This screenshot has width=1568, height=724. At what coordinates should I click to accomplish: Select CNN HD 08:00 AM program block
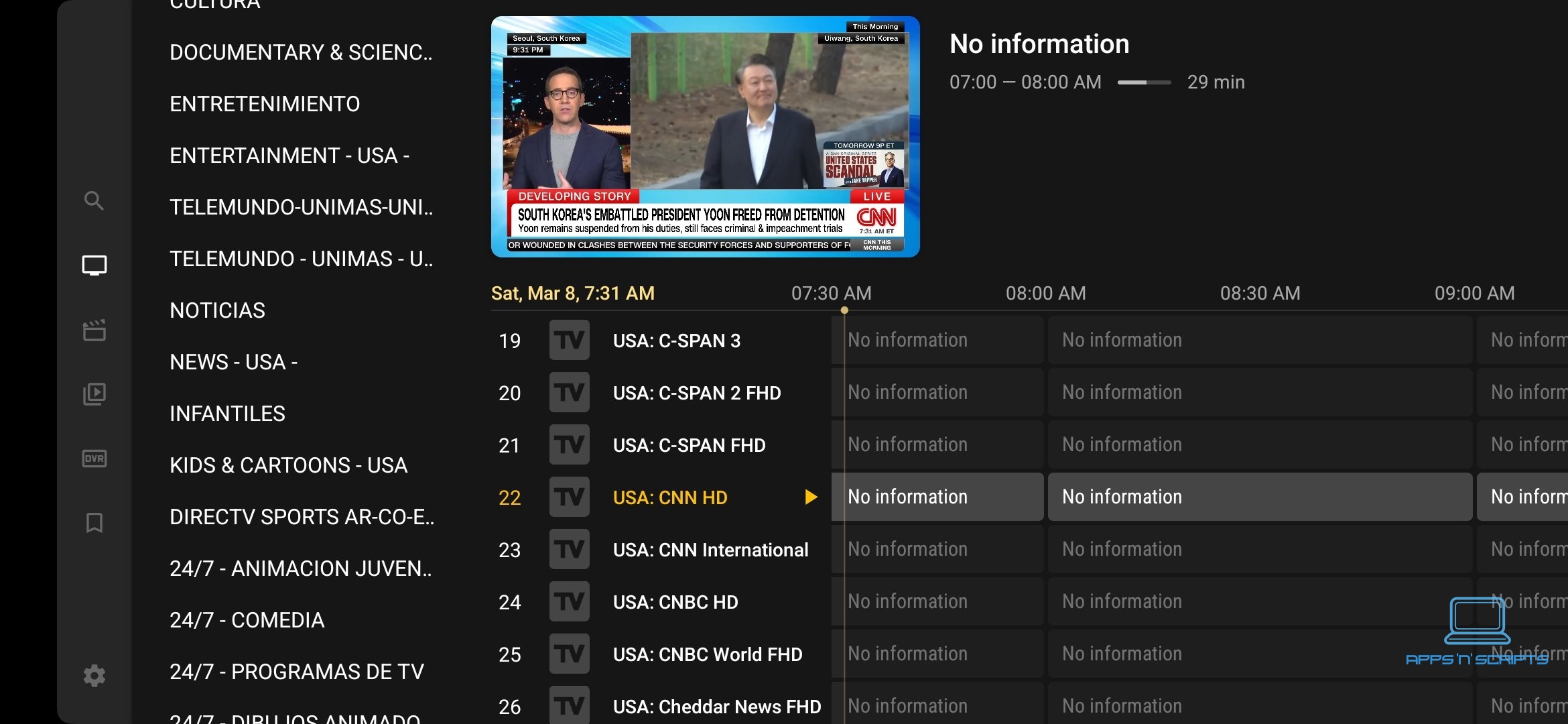pyautogui.click(x=1258, y=497)
